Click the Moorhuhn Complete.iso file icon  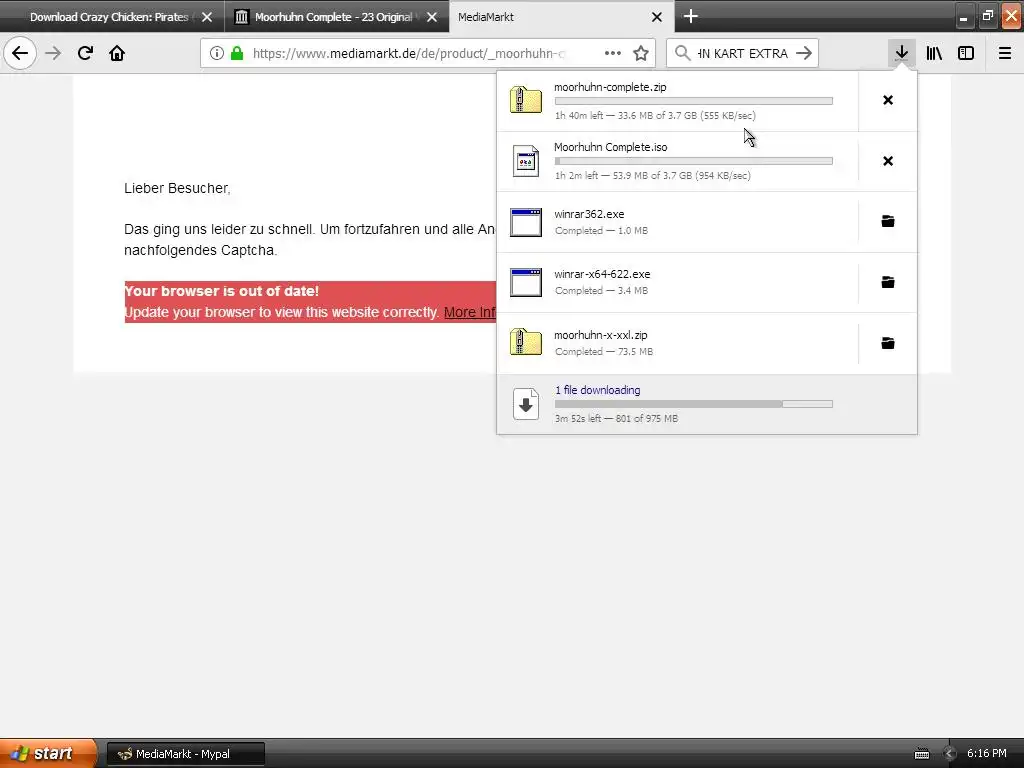click(x=526, y=161)
